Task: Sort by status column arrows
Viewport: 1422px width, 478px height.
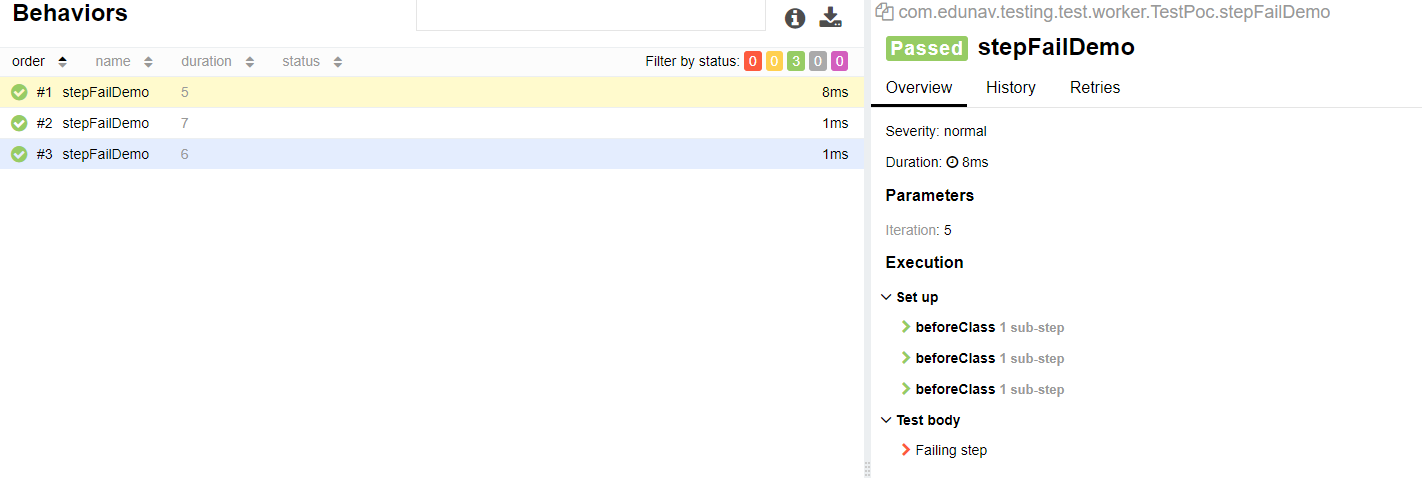Action: pos(338,62)
